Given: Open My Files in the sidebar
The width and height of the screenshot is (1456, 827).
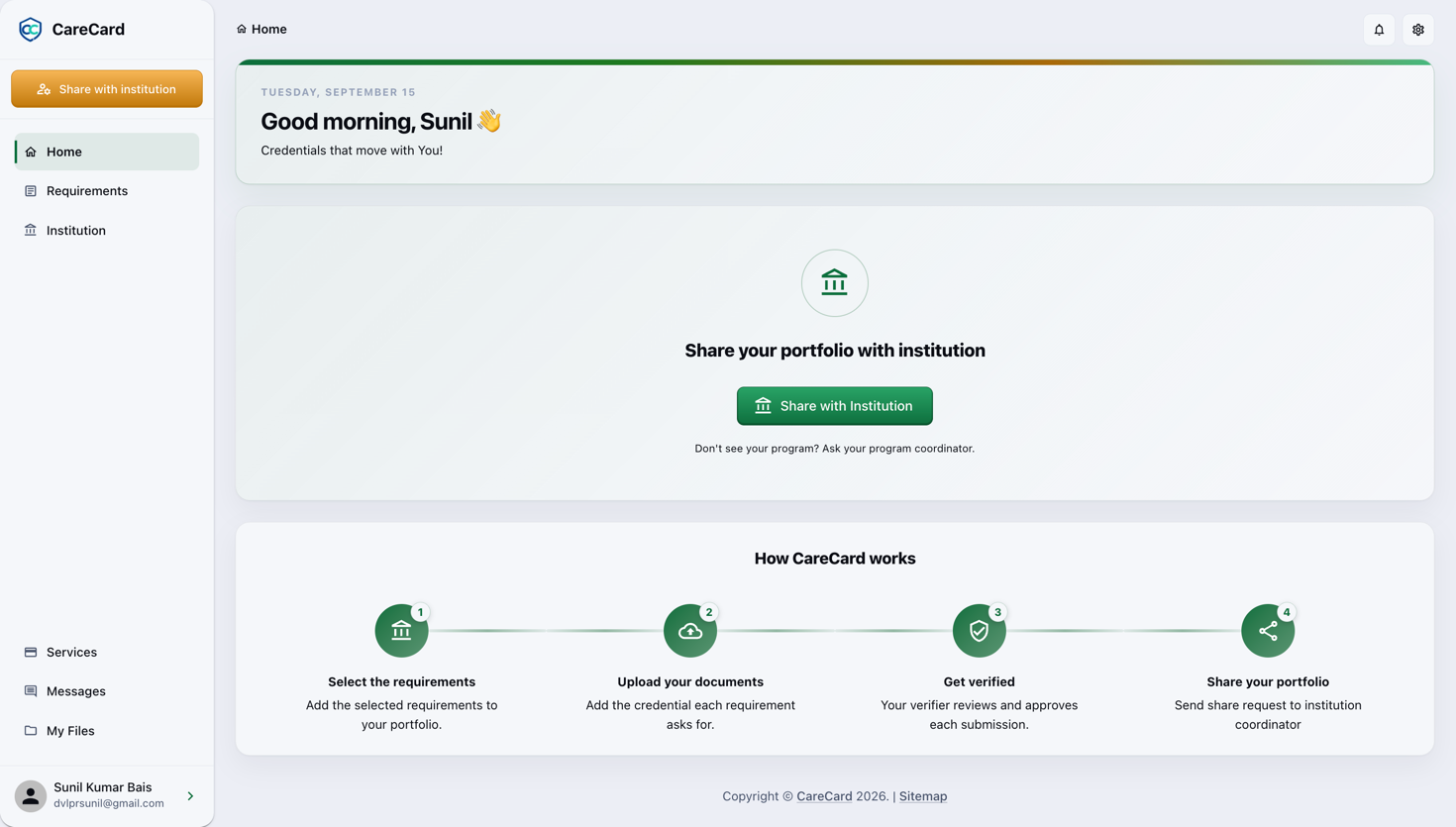Looking at the screenshot, I should [107, 731].
